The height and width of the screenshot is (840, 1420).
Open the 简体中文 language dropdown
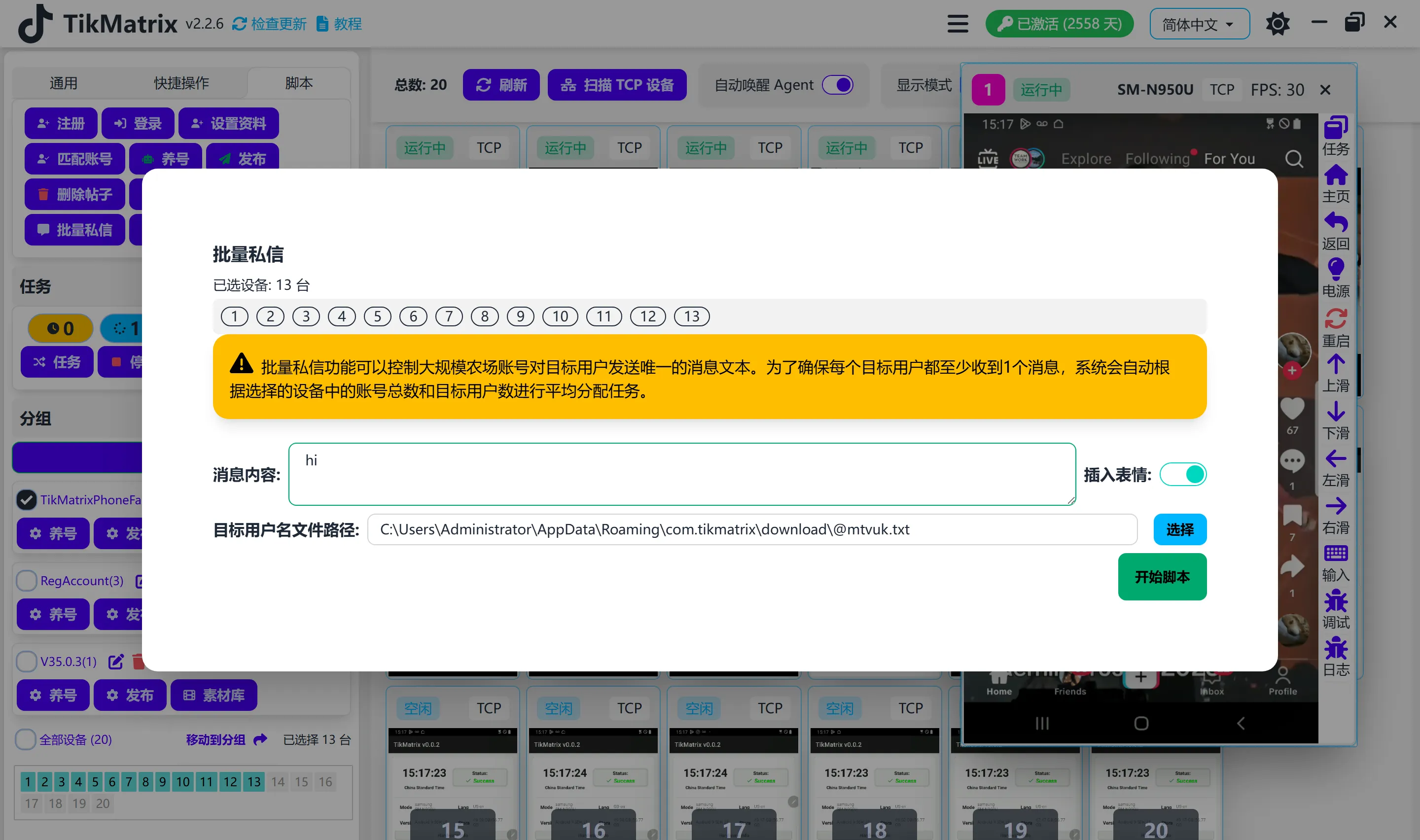[x=1199, y=23]
